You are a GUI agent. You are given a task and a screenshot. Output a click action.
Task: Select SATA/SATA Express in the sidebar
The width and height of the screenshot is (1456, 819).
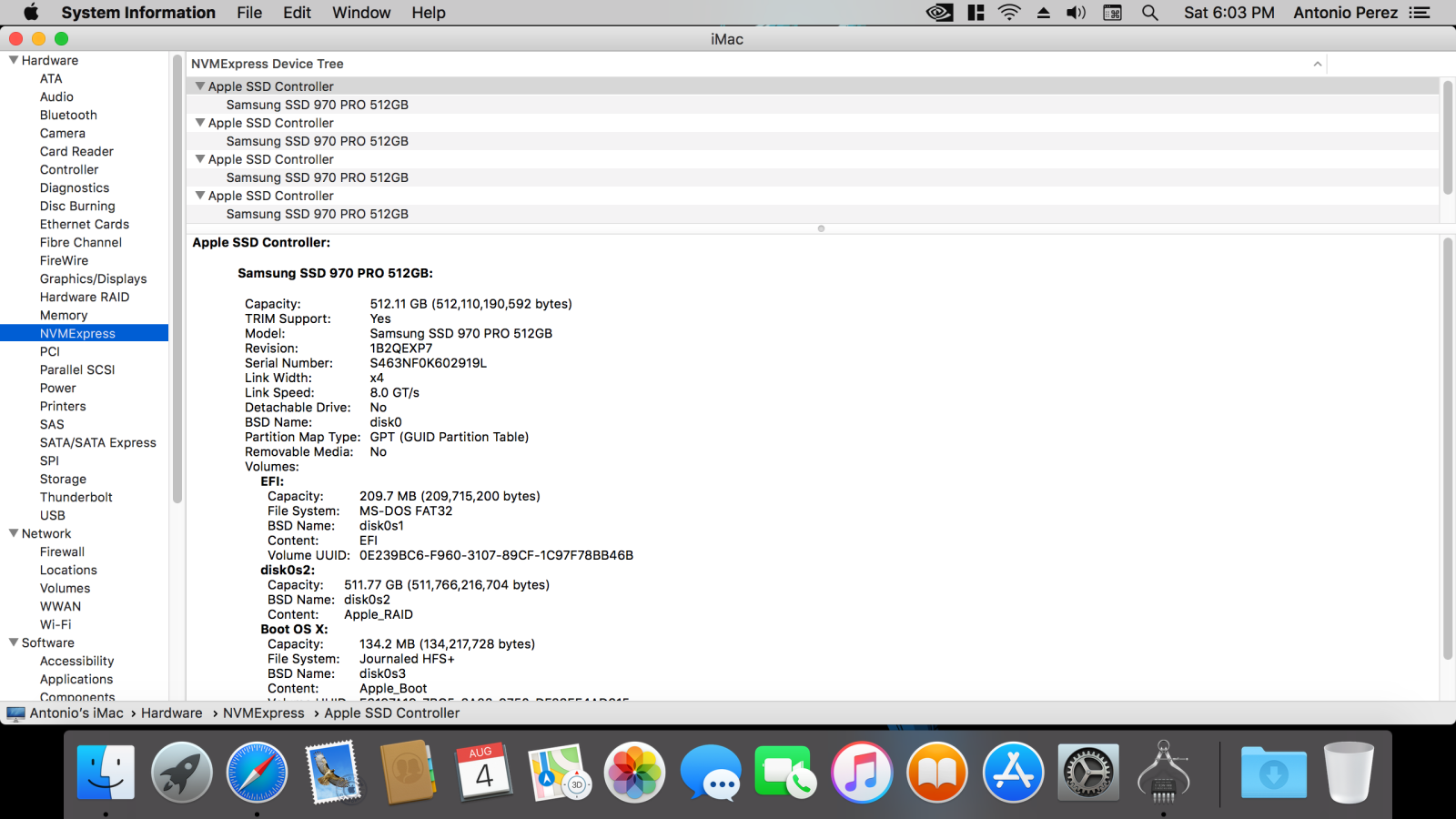coord(98,442)
